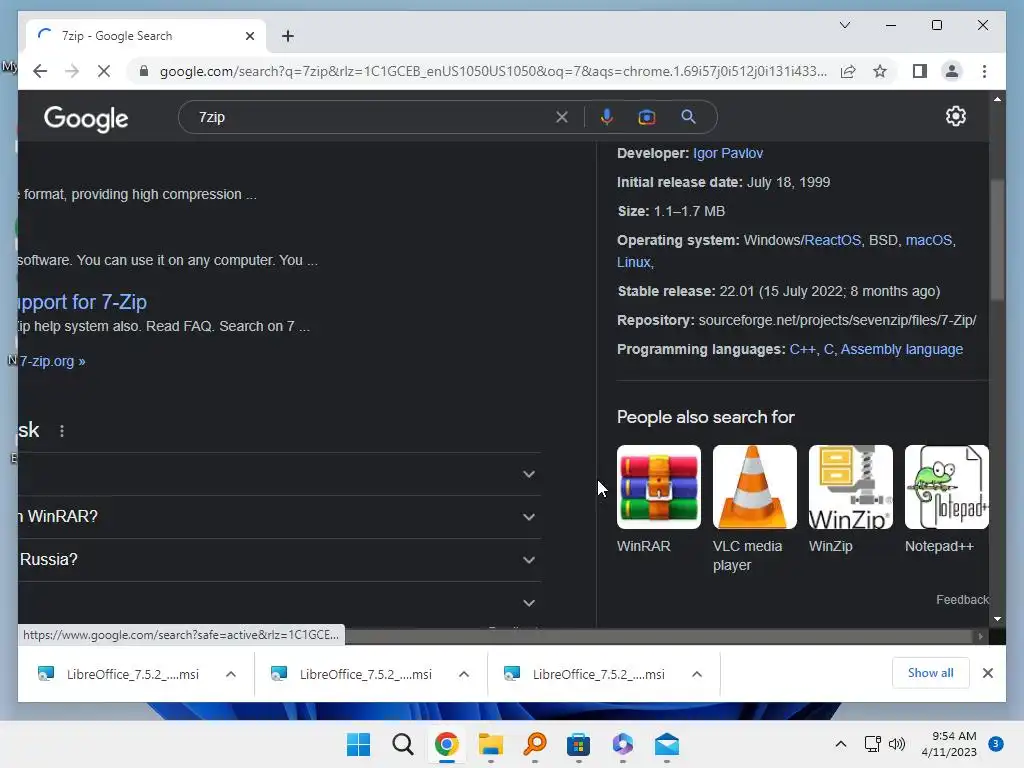This screenshot has height=768, width=1024.
Task: Stop the page loading with the X button
Action: 104,71
